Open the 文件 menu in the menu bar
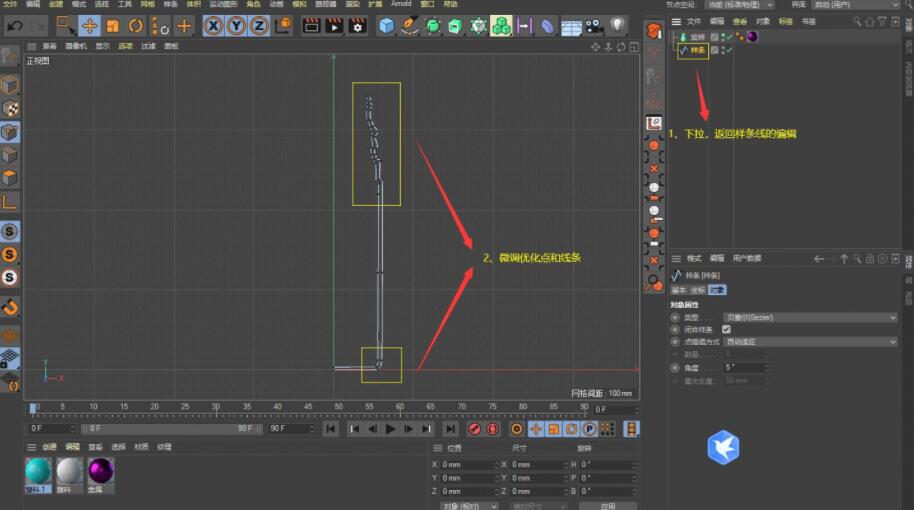Viewport: 914px width, 510px height. click(10, 3)
